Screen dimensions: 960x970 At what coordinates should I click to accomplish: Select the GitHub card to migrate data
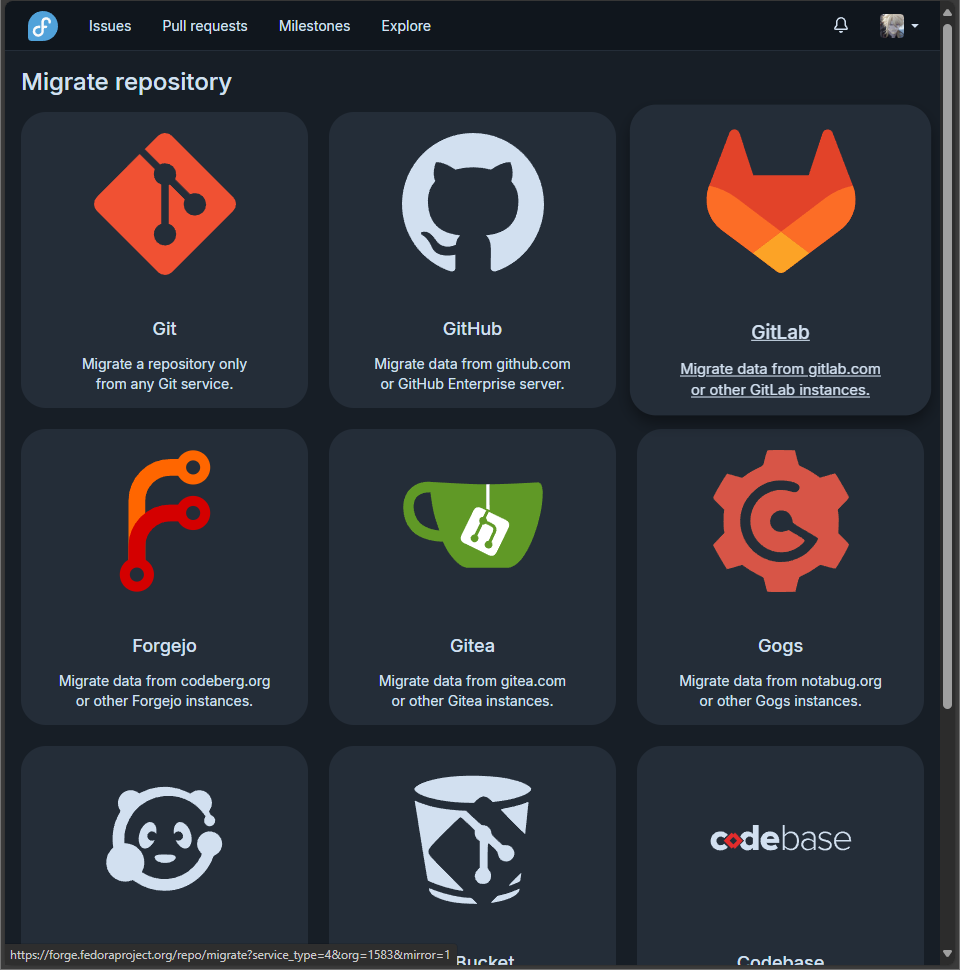click(472, 260)
